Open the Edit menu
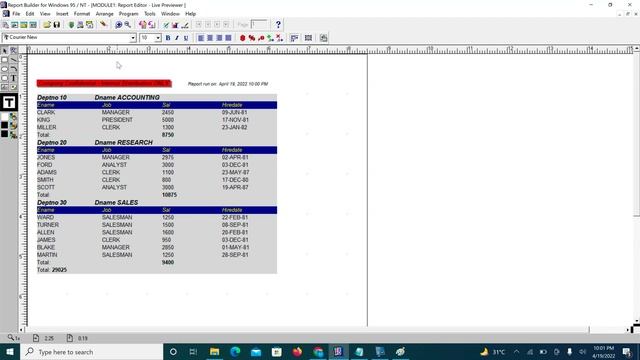Viewport: 640px width, 360px height. point(30,13)
